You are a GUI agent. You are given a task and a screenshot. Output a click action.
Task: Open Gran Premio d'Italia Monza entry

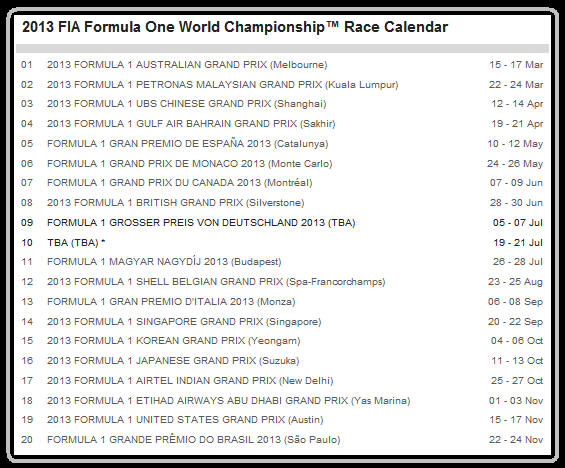point(171,302)
